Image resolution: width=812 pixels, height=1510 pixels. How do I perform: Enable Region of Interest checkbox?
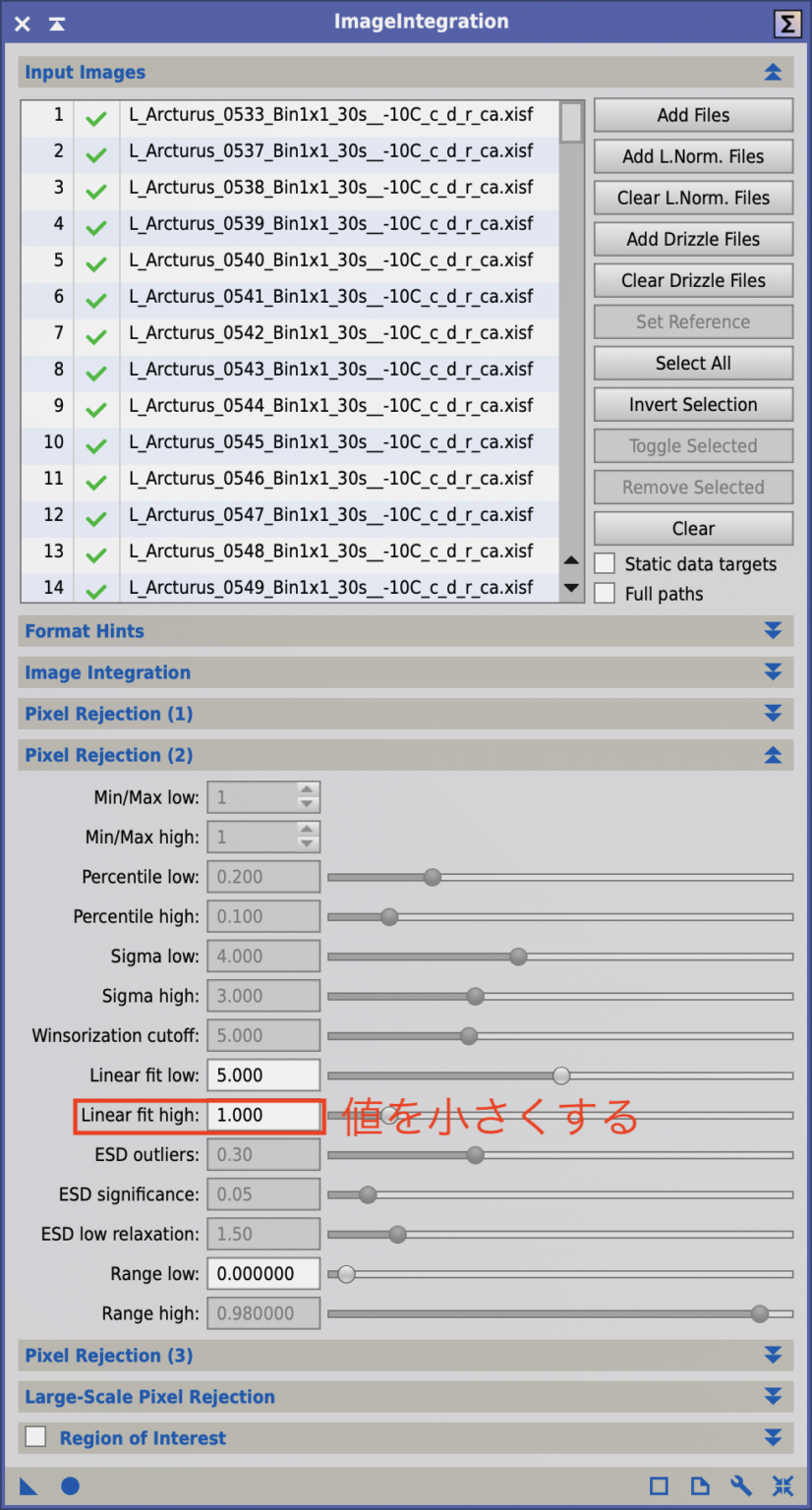point(36,1436)
